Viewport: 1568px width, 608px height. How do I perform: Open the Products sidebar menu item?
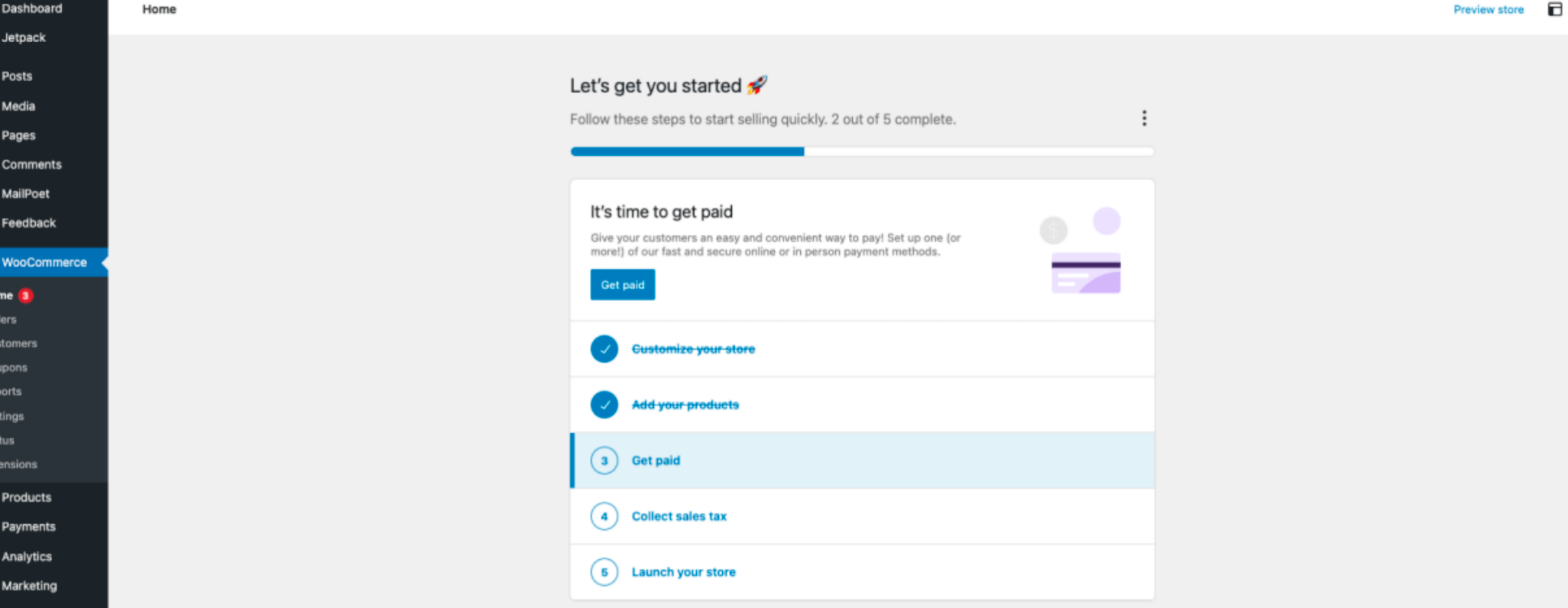[27, 497]
